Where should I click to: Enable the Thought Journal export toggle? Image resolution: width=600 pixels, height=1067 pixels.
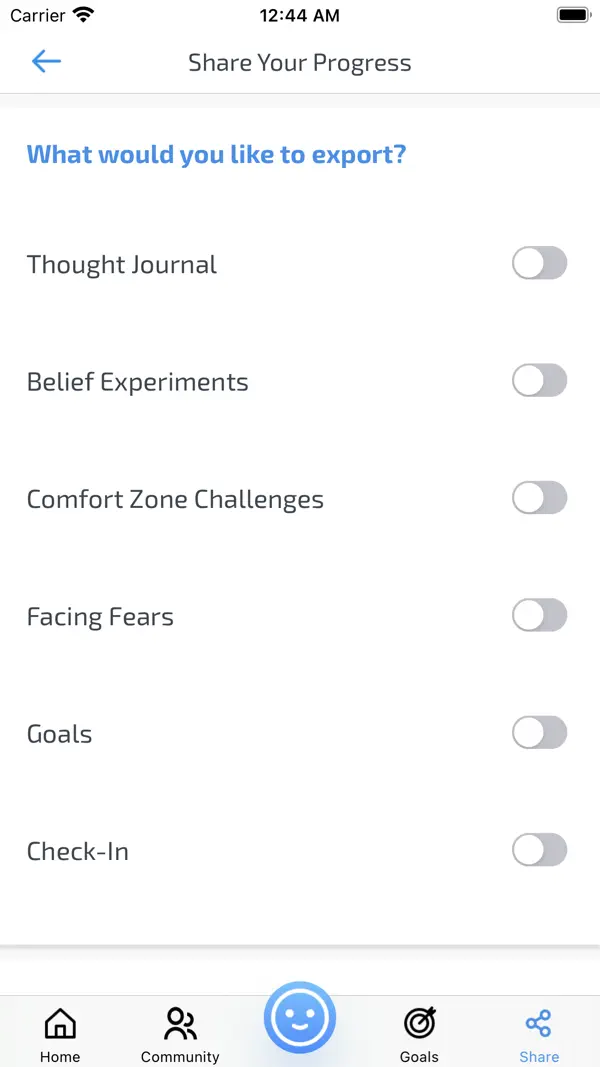(x=539, y=263)
